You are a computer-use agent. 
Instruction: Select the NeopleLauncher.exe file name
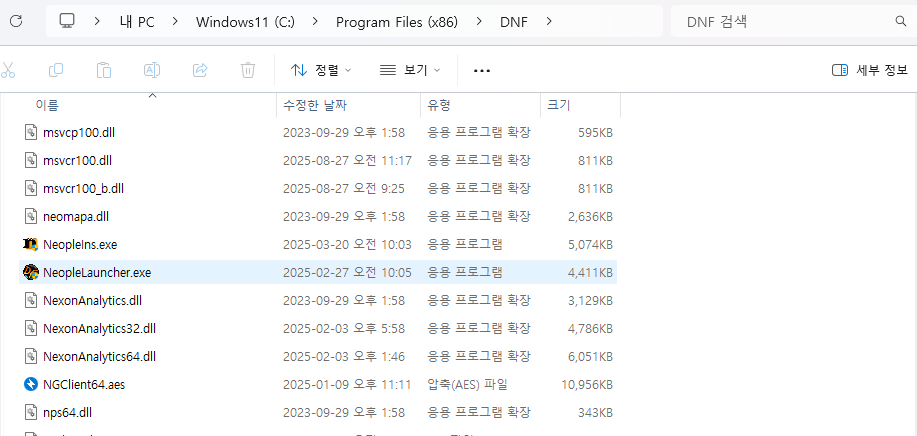[x=97, y=273]
